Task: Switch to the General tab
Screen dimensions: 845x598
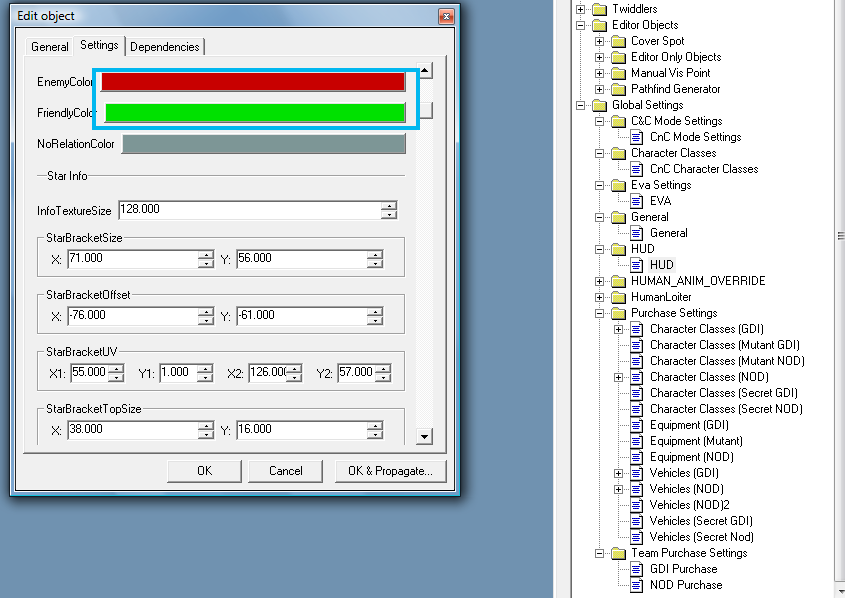Action: click(x=49, y=47)
